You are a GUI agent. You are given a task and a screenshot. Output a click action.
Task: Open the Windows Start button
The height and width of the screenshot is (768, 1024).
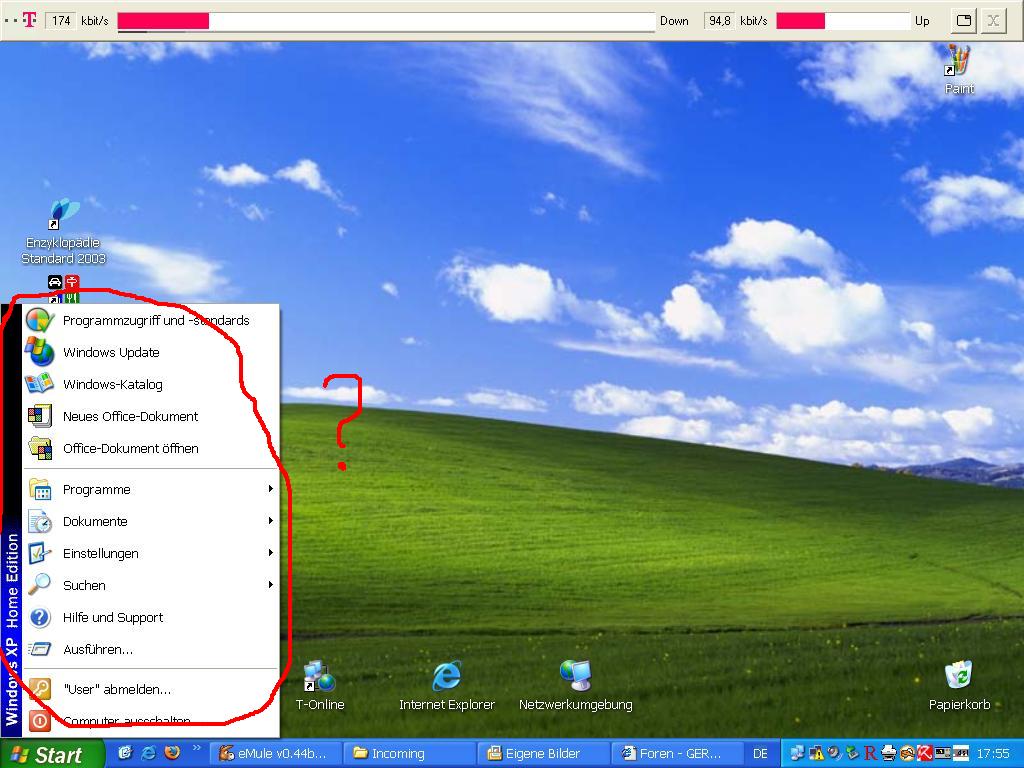(52, 754)
